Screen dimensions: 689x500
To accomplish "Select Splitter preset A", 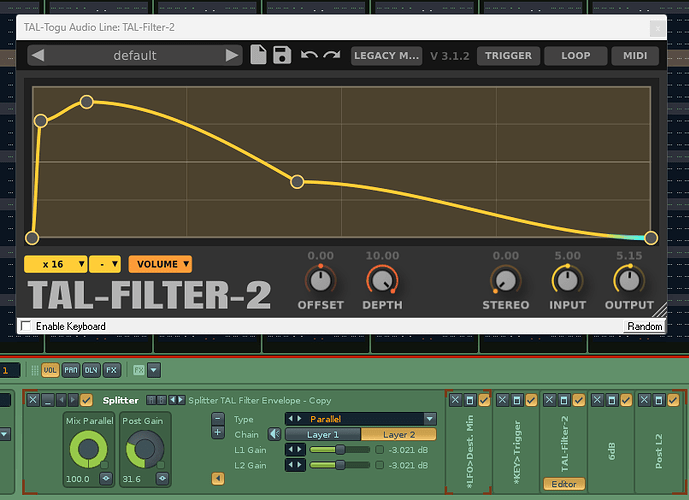I will point(151,400).
